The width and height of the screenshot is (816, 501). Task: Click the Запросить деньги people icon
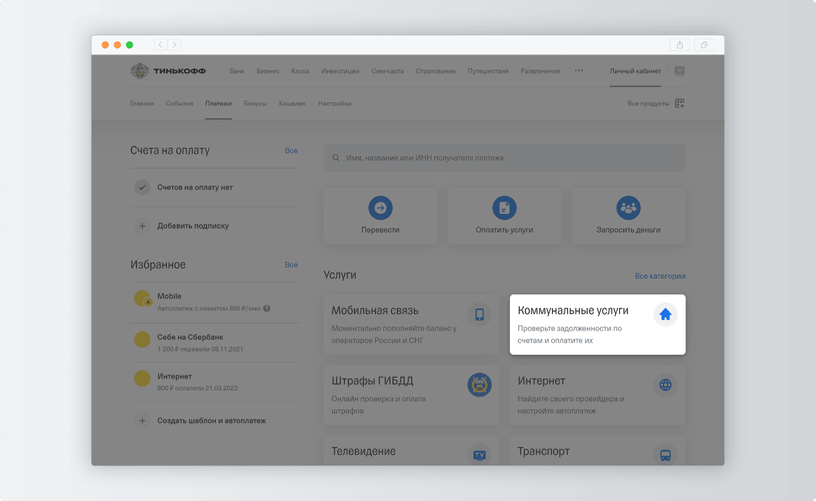(628, 208)
